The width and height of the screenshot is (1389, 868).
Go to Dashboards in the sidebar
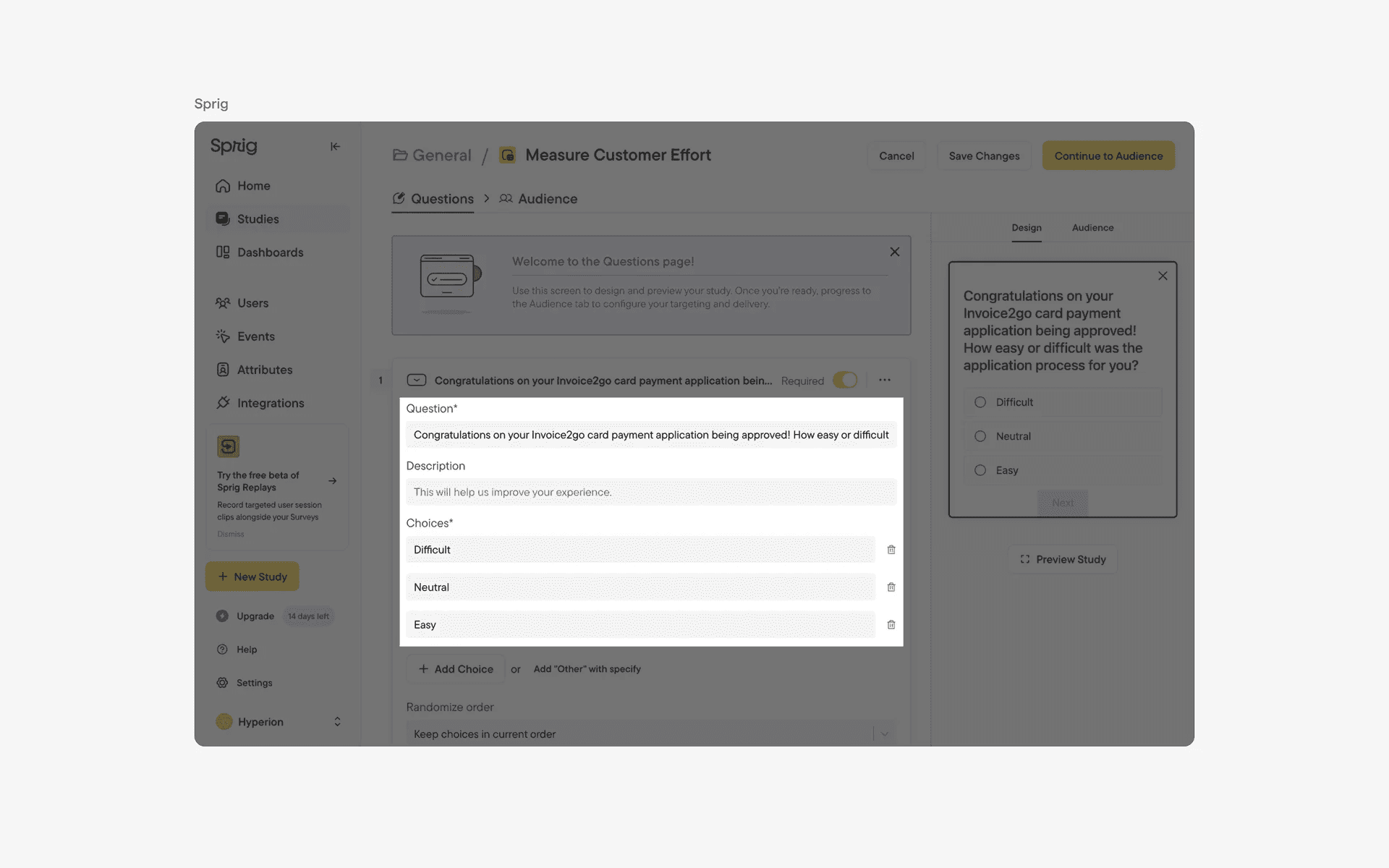tap(270, 252)
